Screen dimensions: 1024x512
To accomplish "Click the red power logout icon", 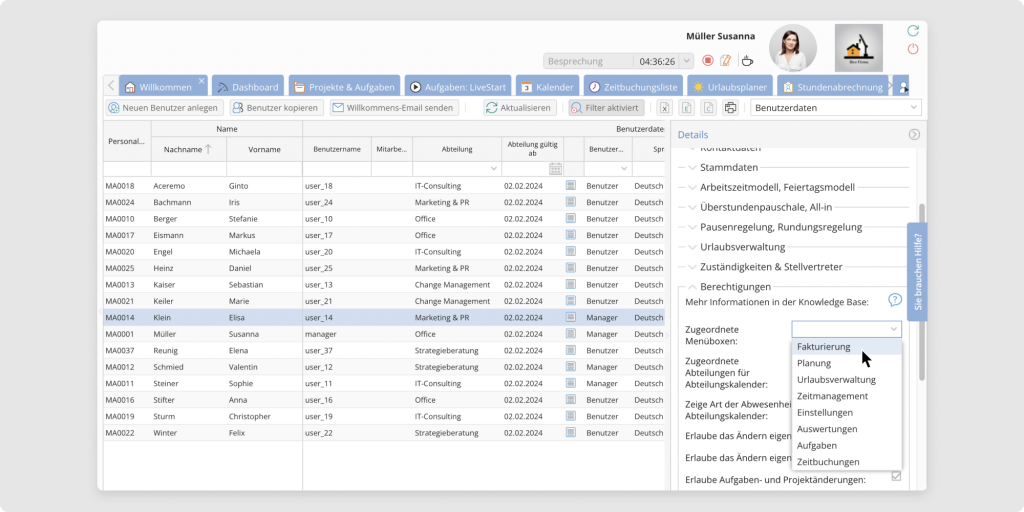I will [x=912, y=49].
